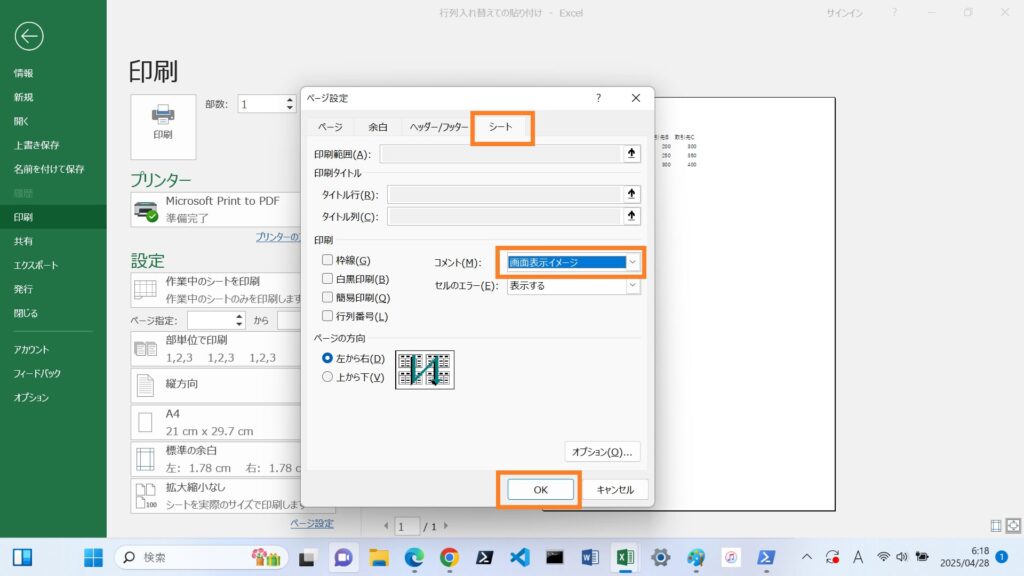Click the preview page number field
The height and width of the screenshot is (576, 1024).
[x=407, y=526]
